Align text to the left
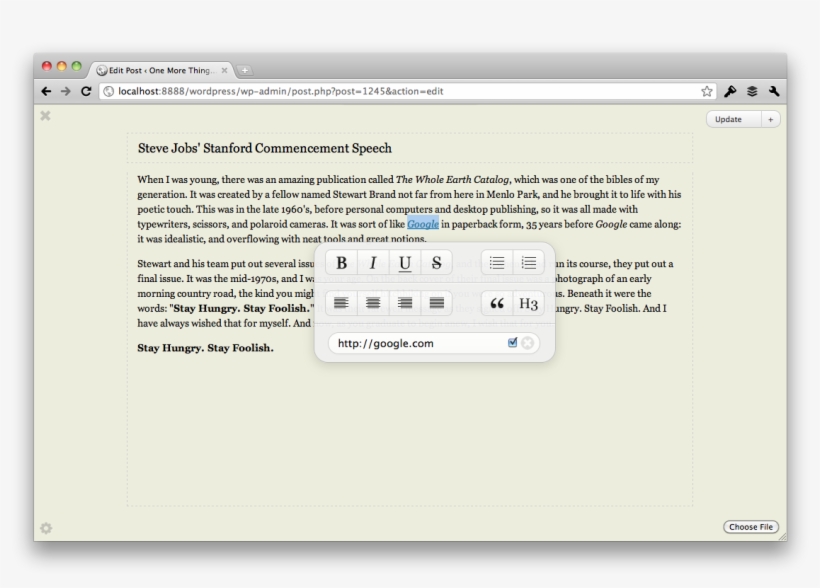This screenshot has width=820, height=588. tap(342, 303)
